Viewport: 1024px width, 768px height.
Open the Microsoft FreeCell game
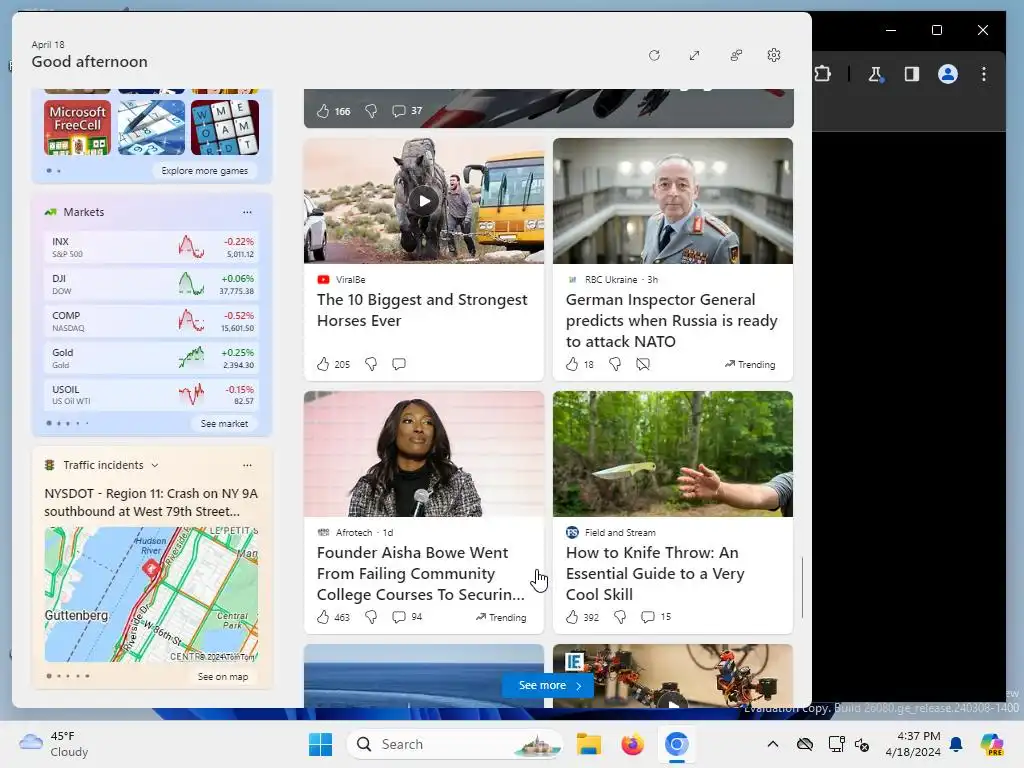[77, 127]
